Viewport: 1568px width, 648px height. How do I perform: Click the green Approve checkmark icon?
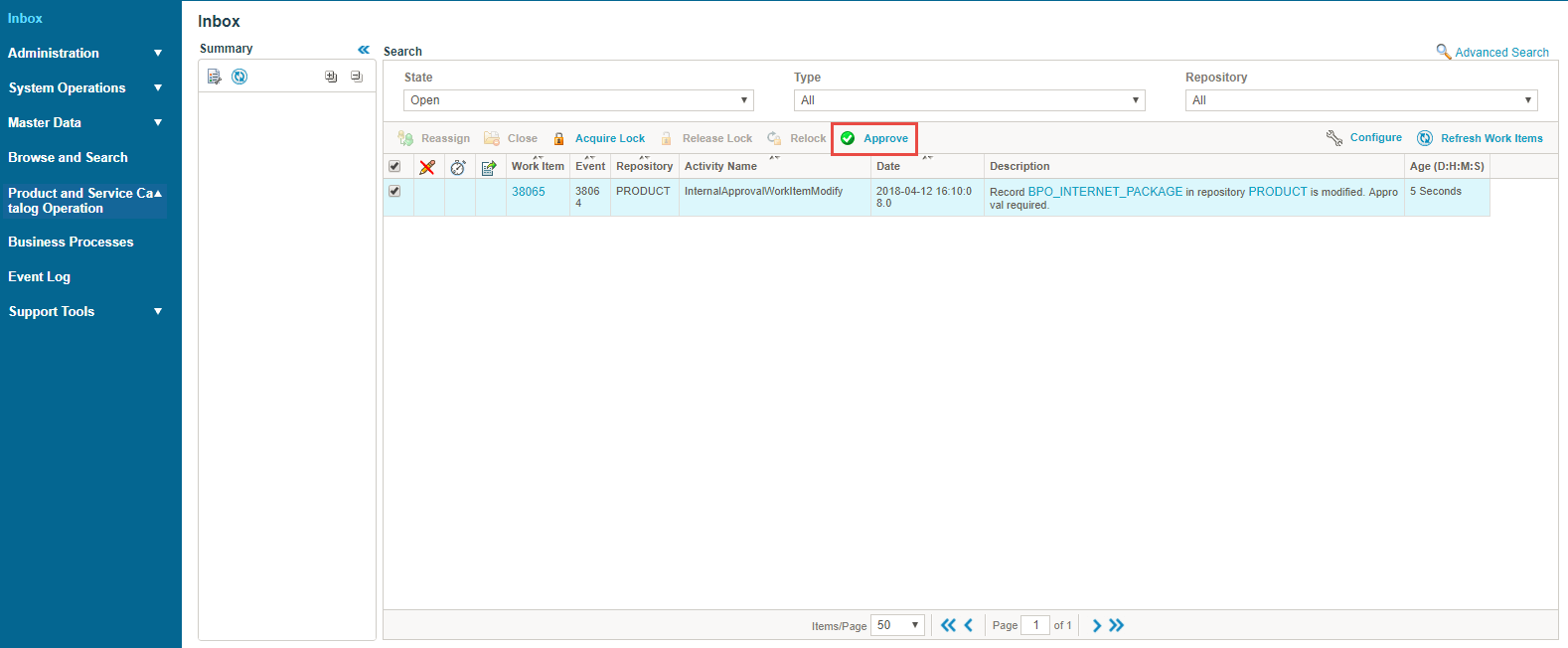click(x=848, y=138)
